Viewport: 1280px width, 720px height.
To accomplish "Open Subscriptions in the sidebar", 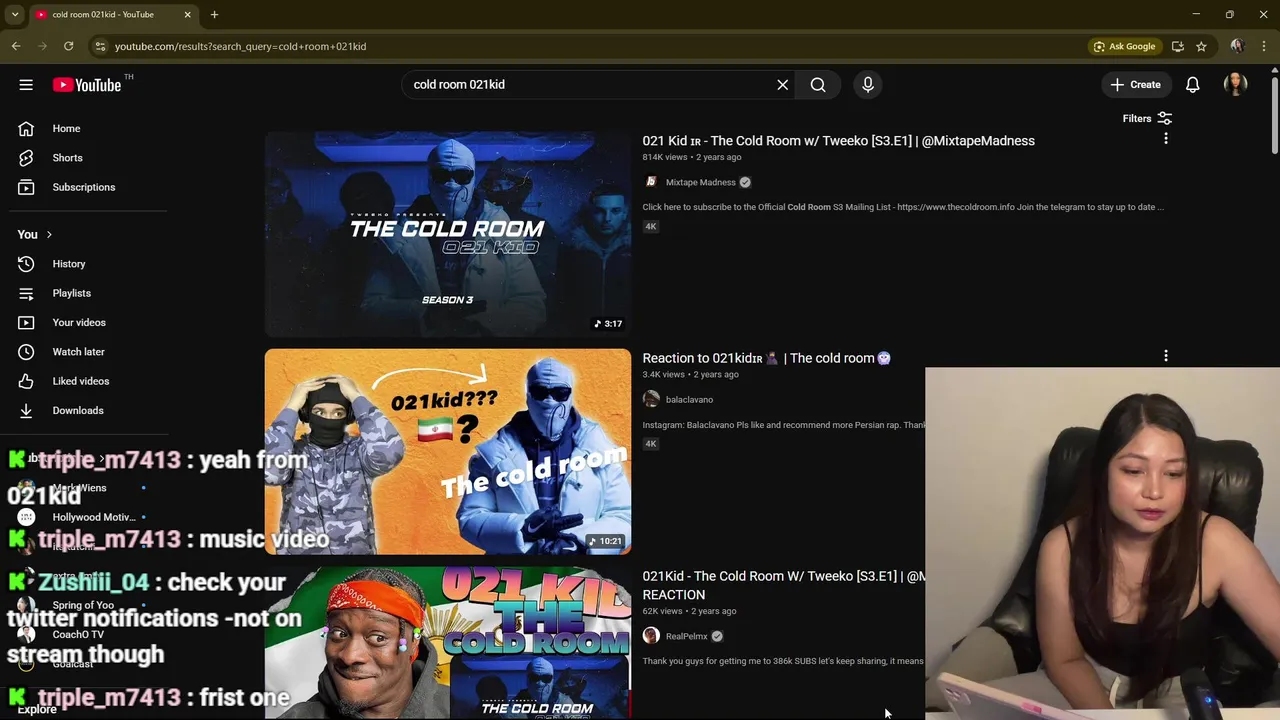I will 84,187.
